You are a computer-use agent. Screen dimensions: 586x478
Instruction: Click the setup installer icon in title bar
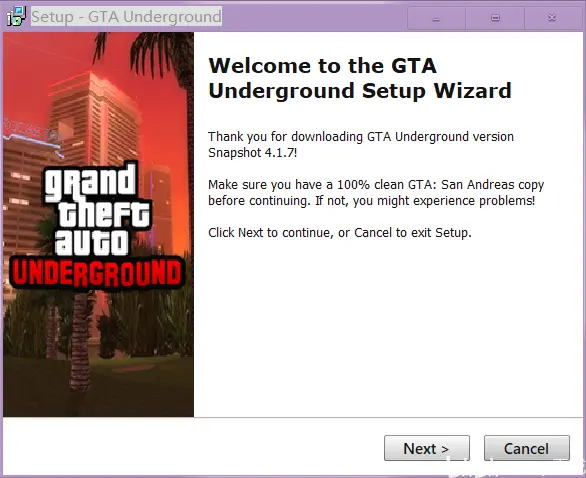[16, 16]
